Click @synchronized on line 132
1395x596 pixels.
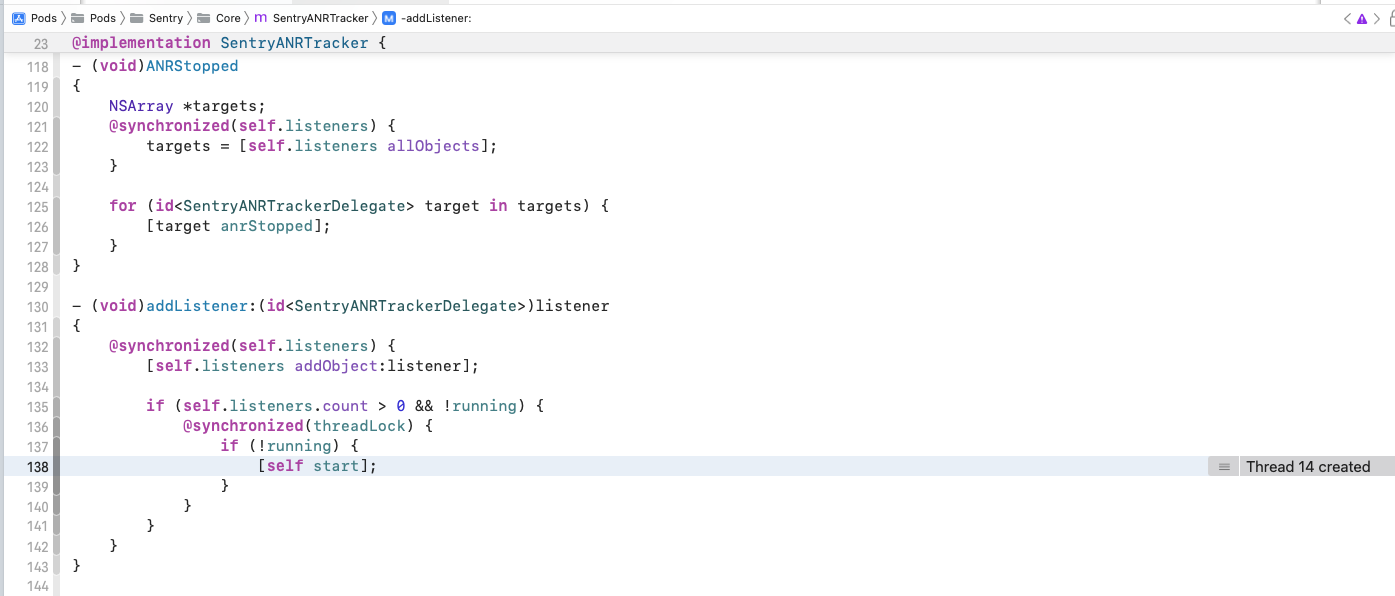(x=169, y=346)
